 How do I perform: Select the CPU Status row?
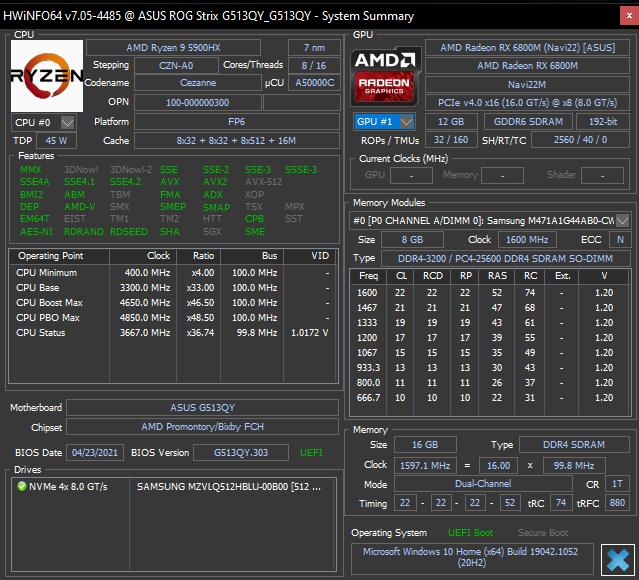(x=173, y=333)
